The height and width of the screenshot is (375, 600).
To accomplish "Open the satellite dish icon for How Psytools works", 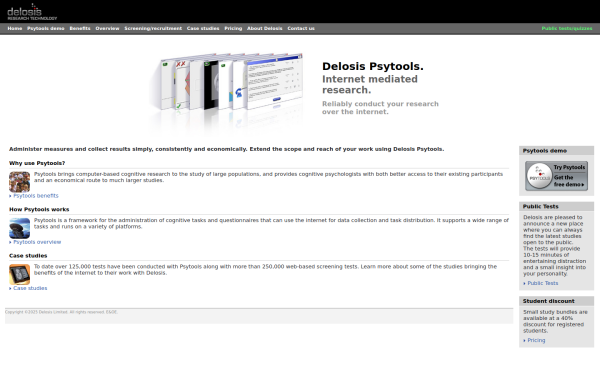I will click(x=20, y=228).
